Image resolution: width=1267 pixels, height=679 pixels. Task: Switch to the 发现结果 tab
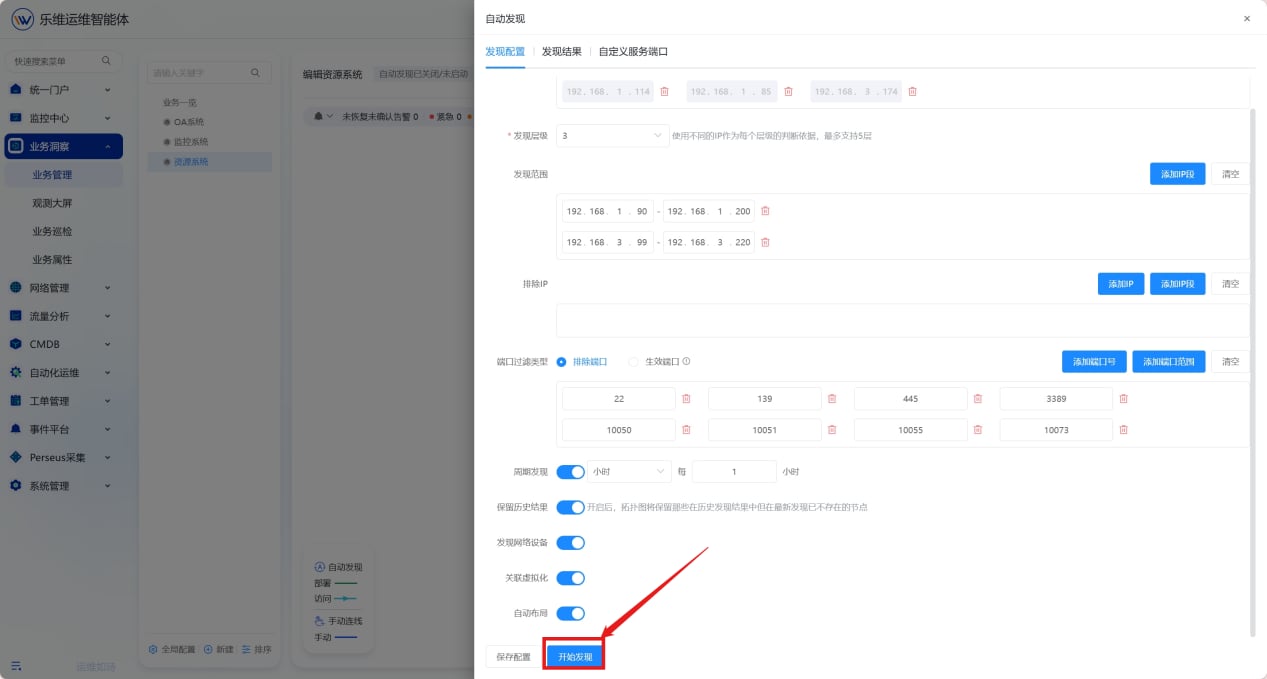pyautogui.click(x=561, y=51)
